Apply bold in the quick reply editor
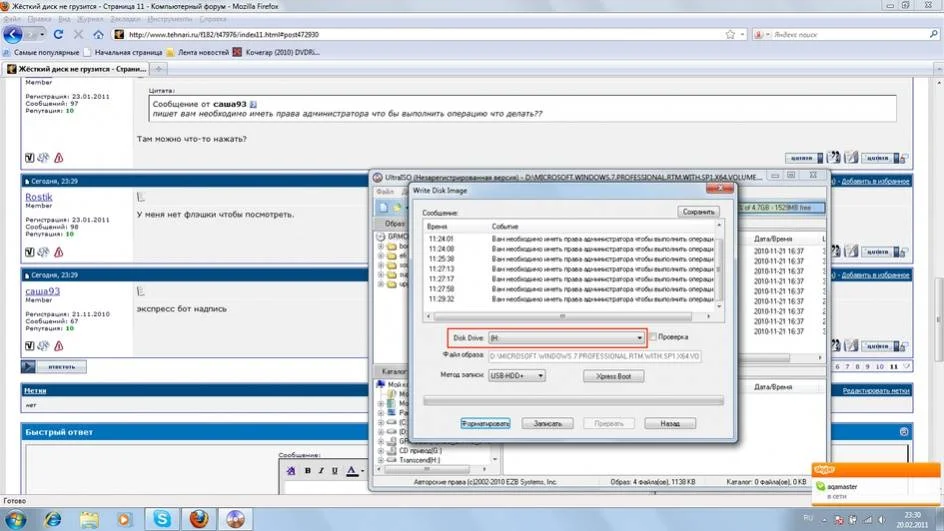The width and height of the screenshot is (944, 531). [308, 471]
